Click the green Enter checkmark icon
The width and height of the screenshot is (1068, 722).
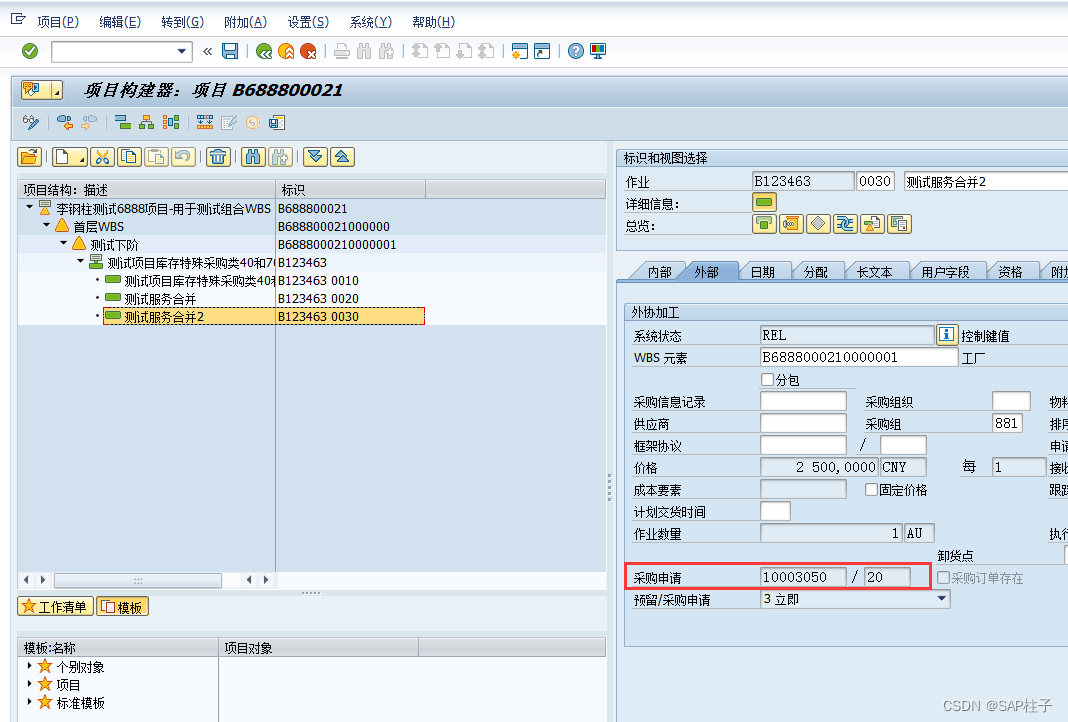click(x=30, y=51)
